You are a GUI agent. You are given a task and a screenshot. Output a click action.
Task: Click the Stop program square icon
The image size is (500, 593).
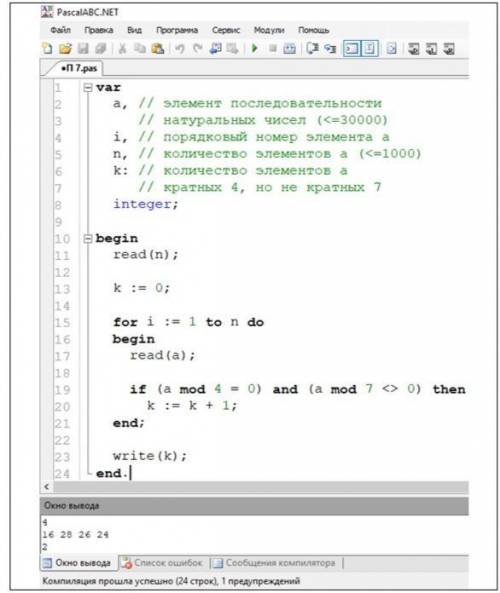(x=272, y=48)
